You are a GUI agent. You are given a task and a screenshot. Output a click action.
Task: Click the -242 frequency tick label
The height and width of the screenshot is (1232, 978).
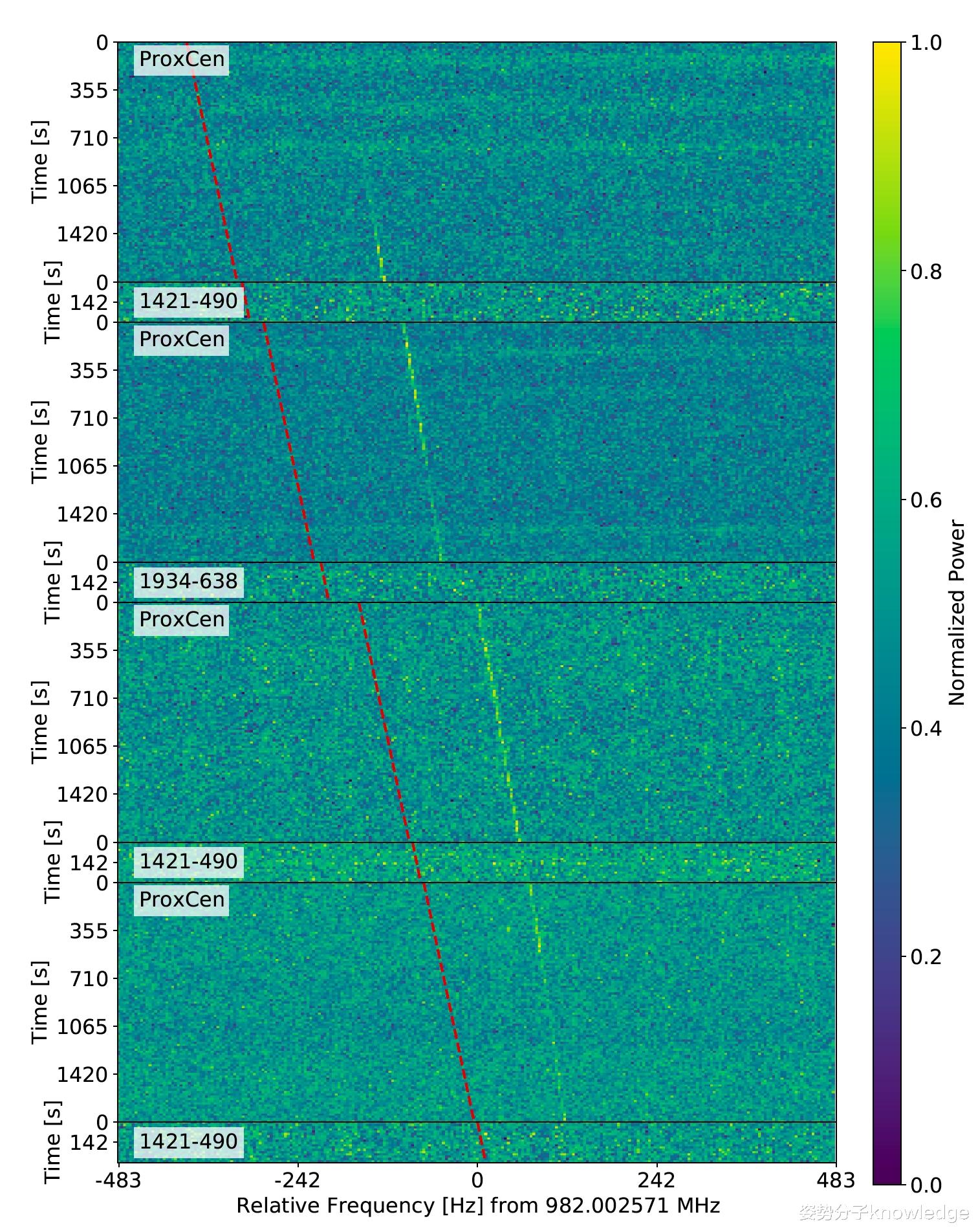pyautogui.click(x=297, y=1180)
